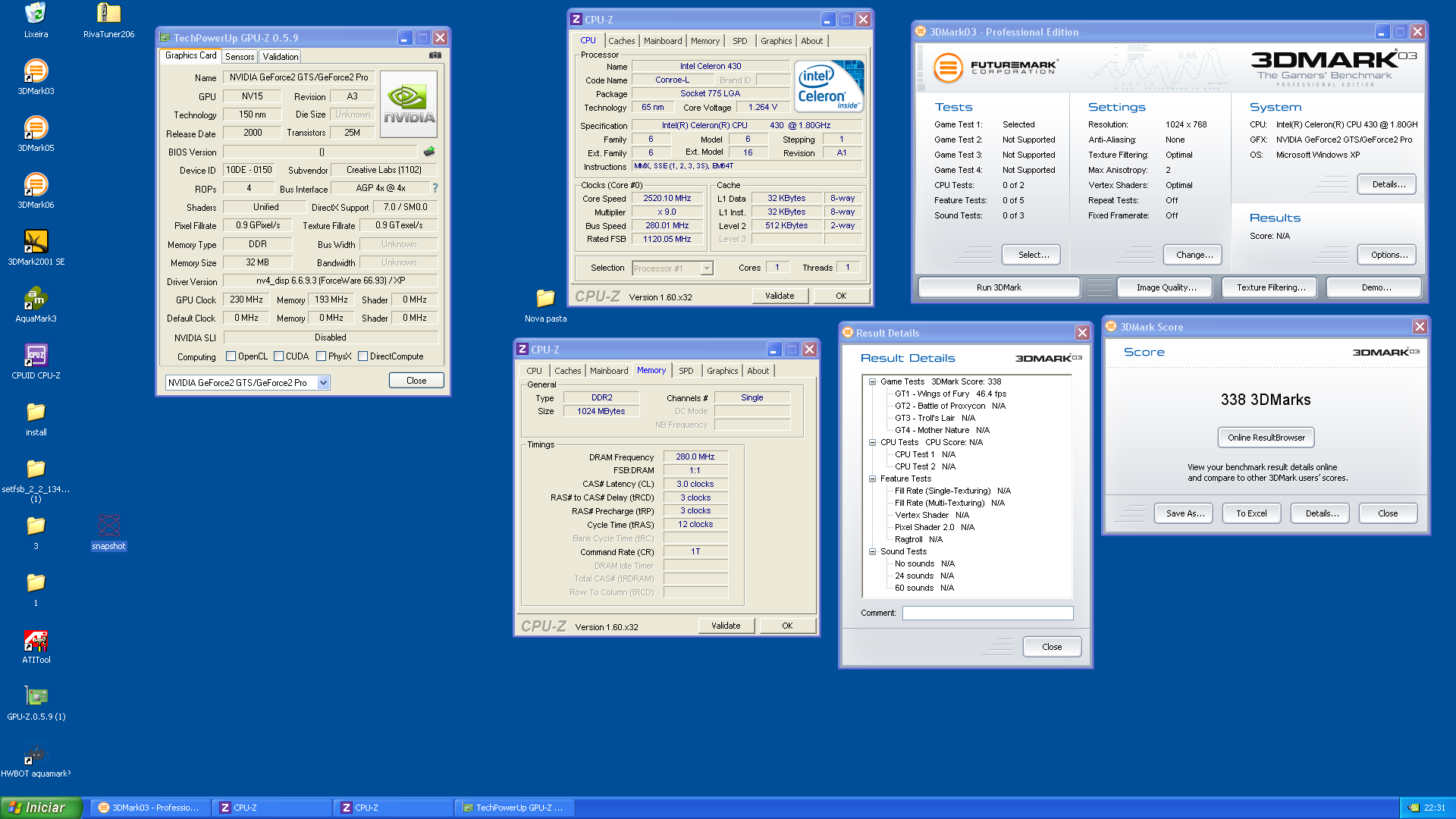Open the About tab in top CPU-Z
Image resolution: width=1456 pixels, height=819 pixels.
[811, 41]
